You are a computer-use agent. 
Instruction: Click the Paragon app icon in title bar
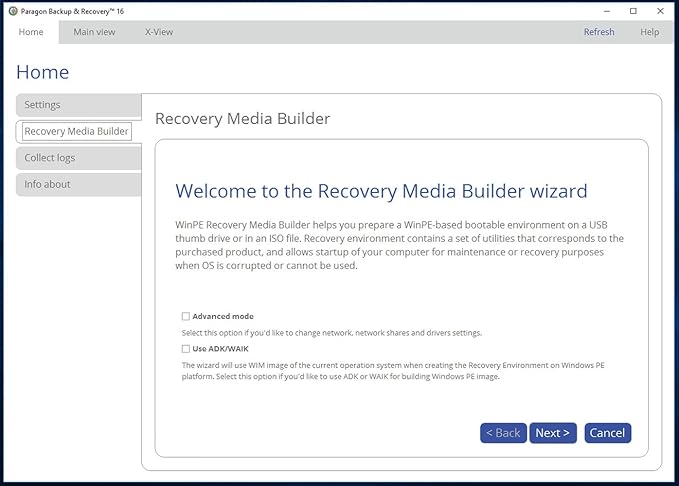tap(12, 10)
